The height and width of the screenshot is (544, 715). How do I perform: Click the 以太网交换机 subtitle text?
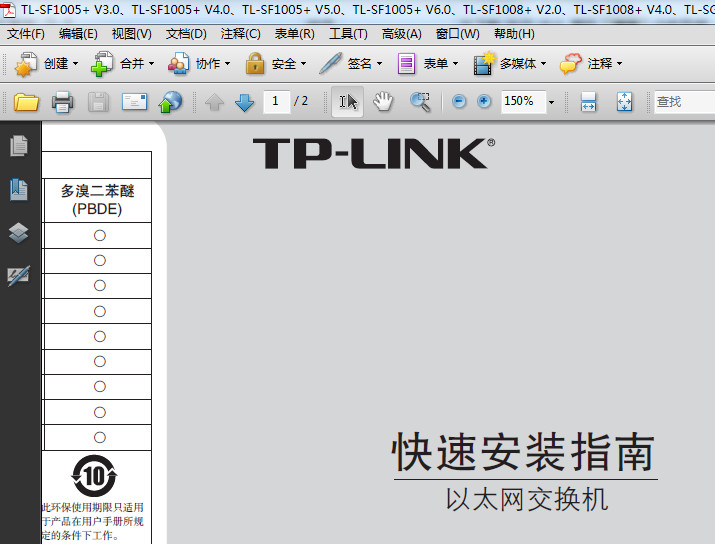pos(527,500)
